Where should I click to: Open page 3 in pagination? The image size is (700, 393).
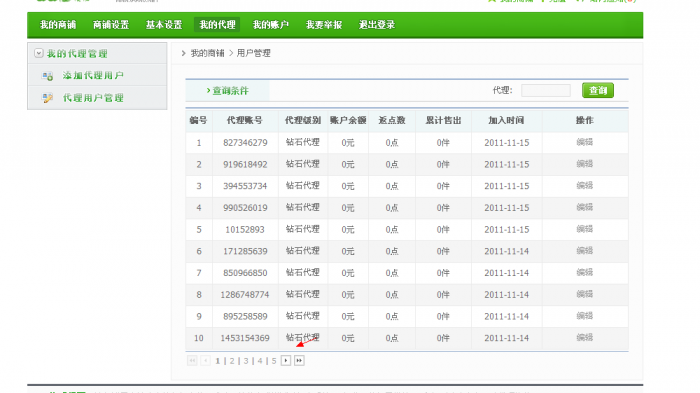coord(246,361)
